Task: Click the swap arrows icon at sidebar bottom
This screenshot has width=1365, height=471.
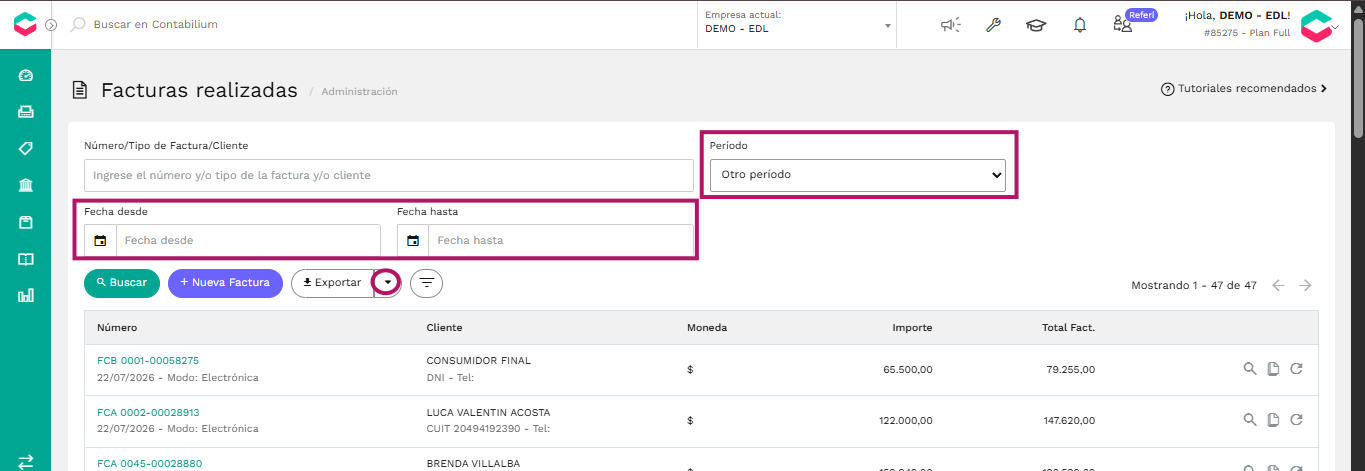Action: coord(26,461)
